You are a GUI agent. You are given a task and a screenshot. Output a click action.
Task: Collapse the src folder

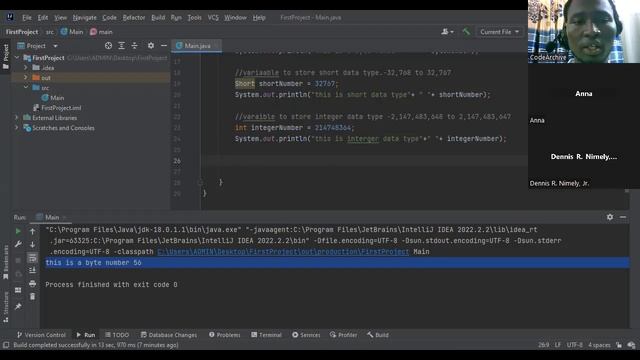coord(26,88)
